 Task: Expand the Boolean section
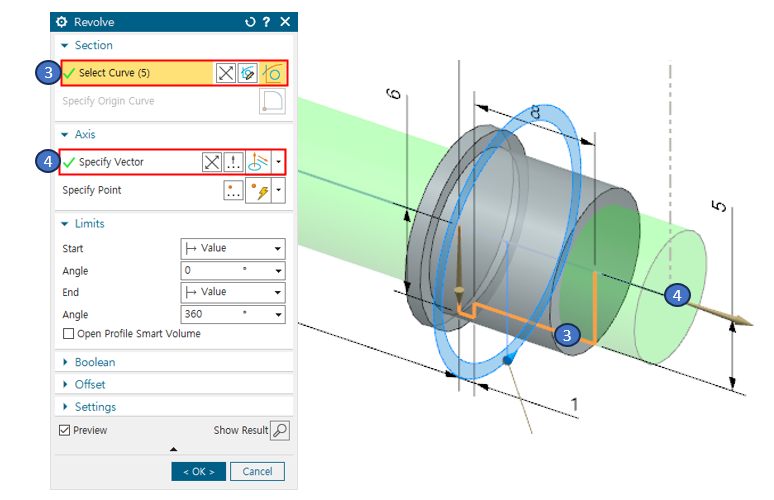click(95, 362)
